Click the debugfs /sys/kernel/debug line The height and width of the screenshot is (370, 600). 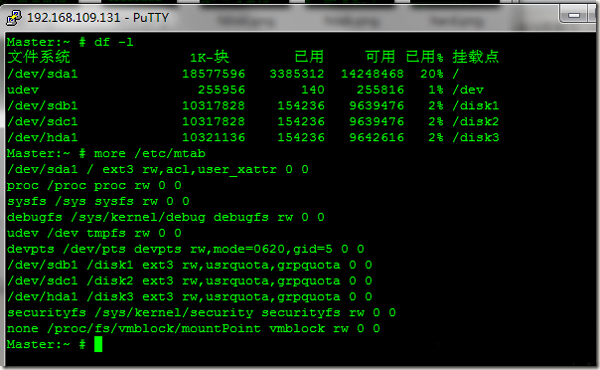pos(166,217)
